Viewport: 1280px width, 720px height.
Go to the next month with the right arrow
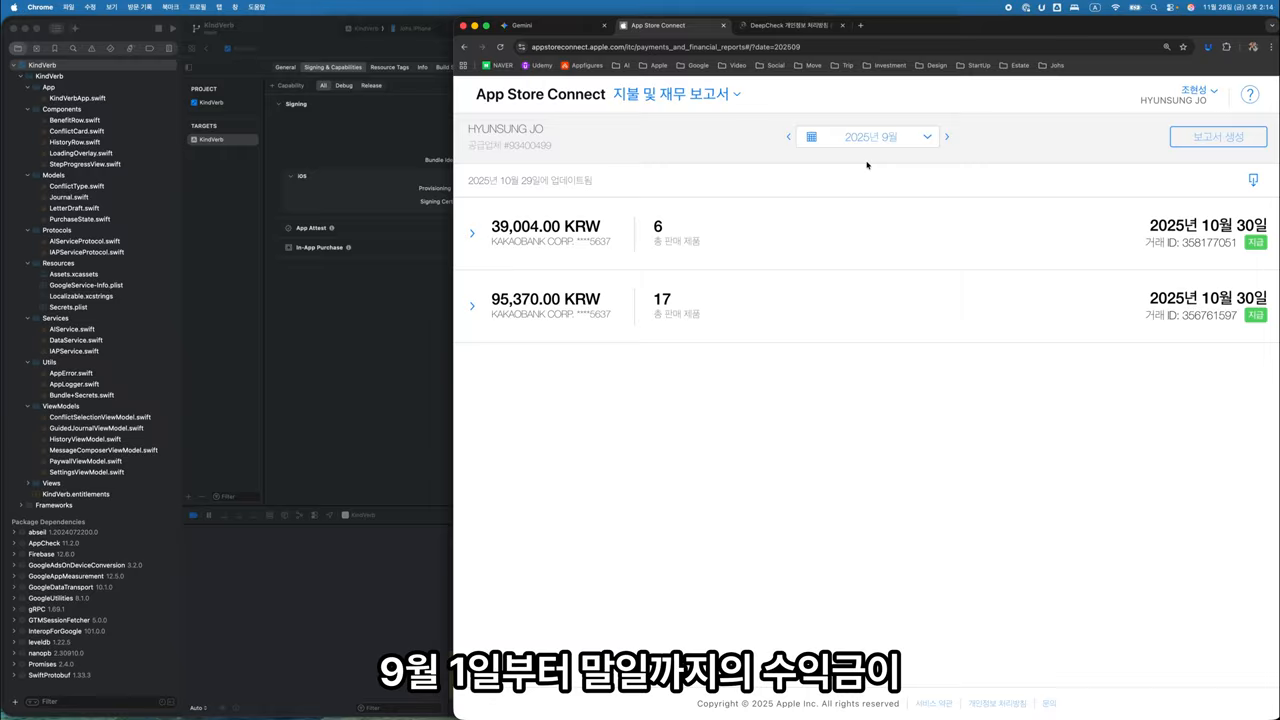[947, 137]
